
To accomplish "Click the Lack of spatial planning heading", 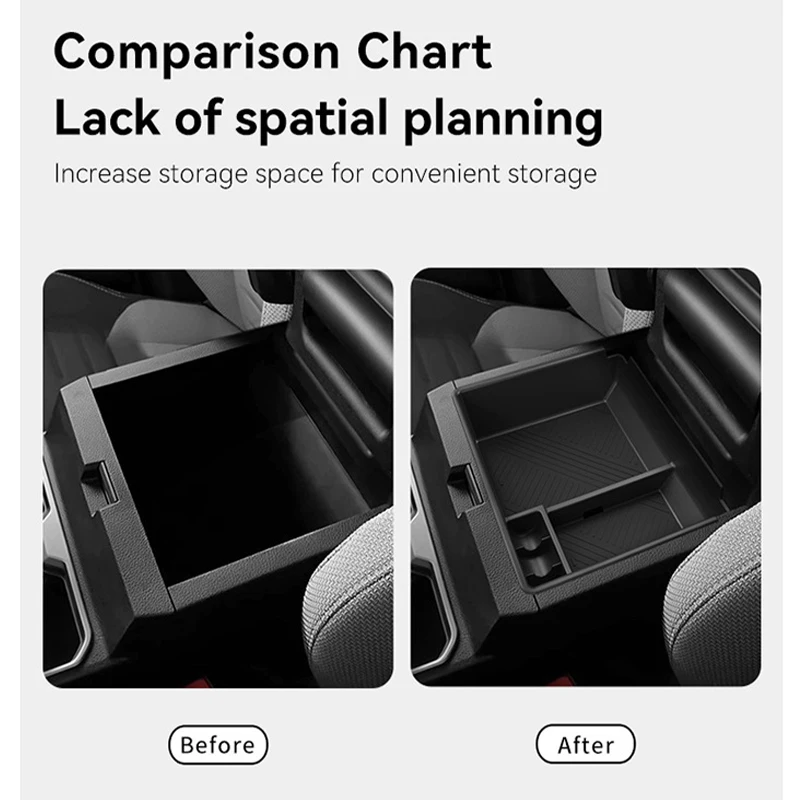I will pos(328,118).
